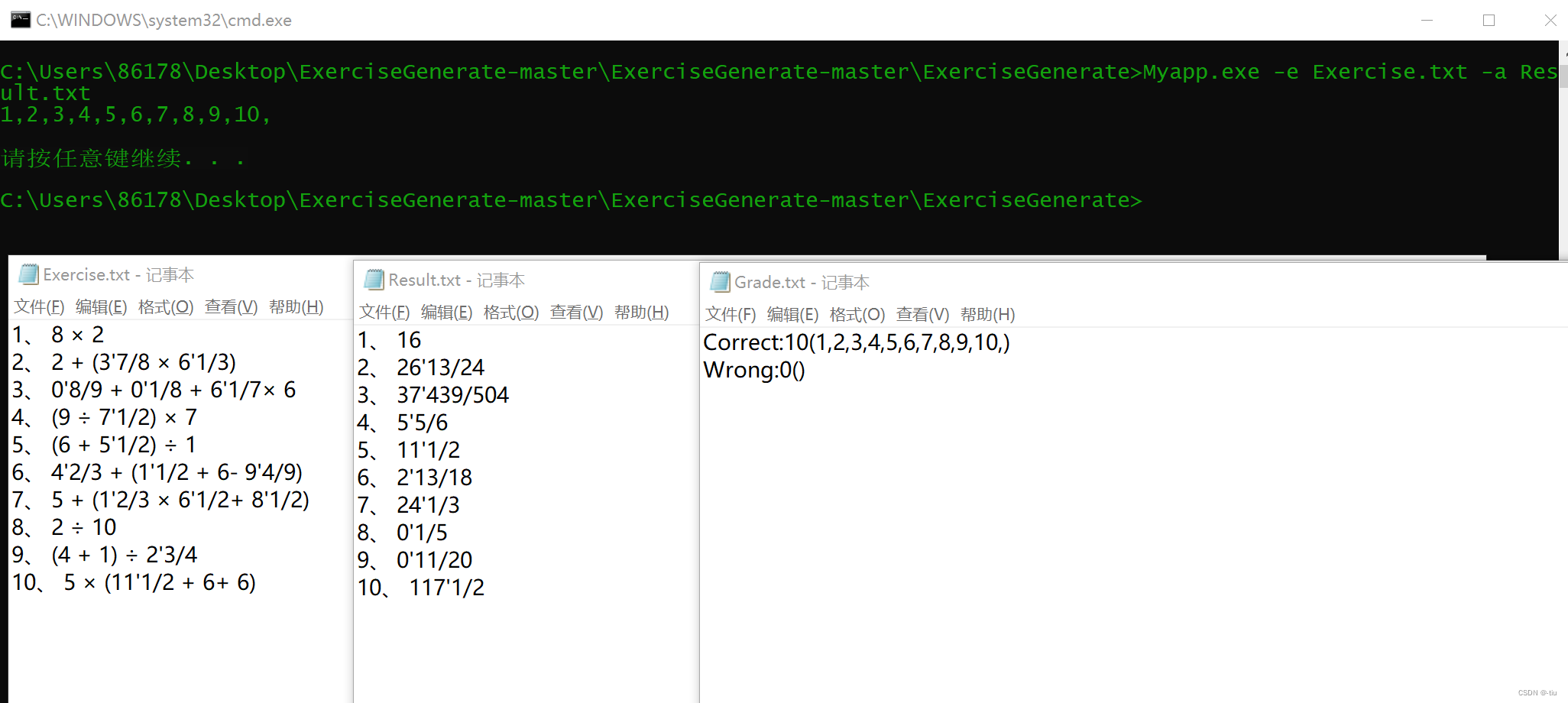Viewport: 1568px width, 703px height.
Task: Click result answer '26'13/24'
Action: (441, 368)
